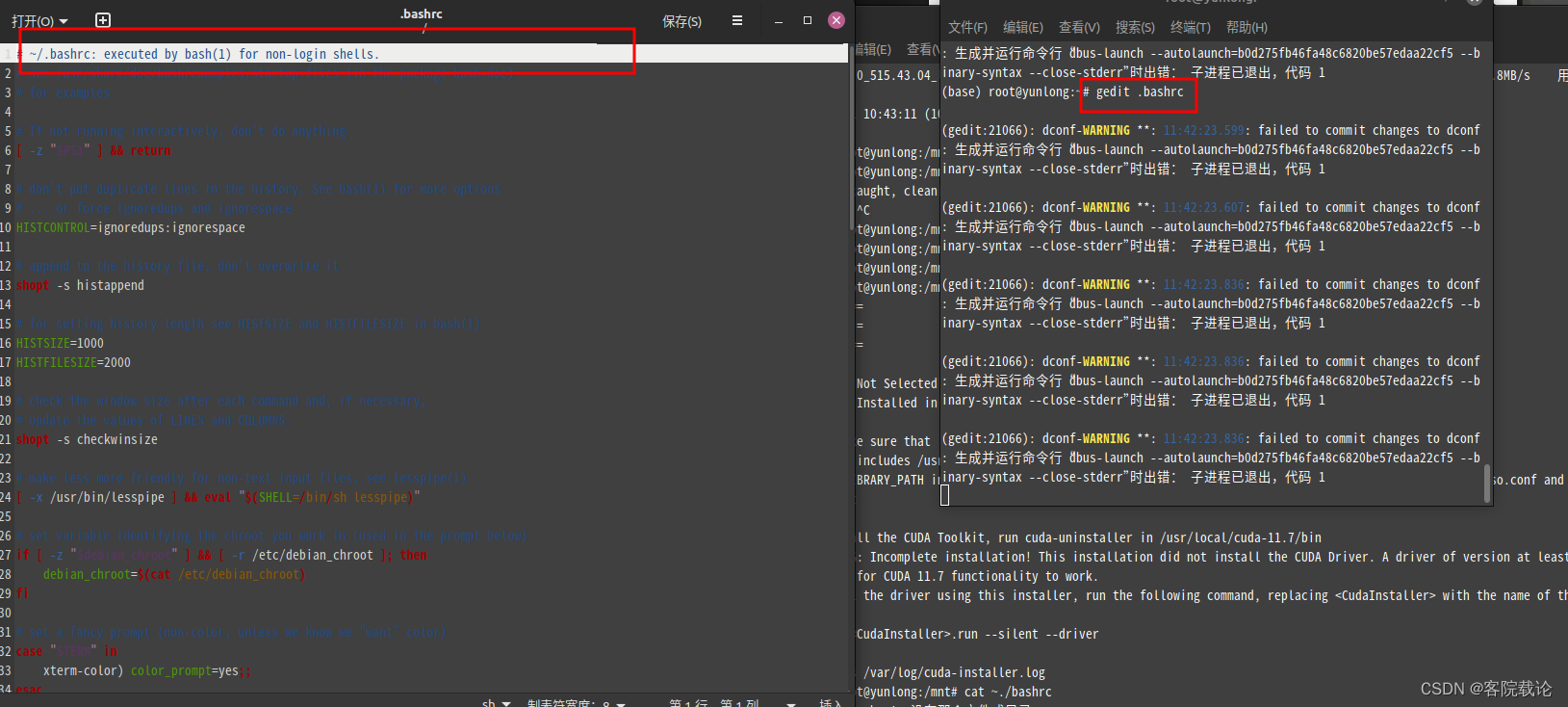Viewport: 1568px width, 707px height.
Task: Click the HISTCONTROL=ignoredups:ignorespace line
Action: point(131,227)
